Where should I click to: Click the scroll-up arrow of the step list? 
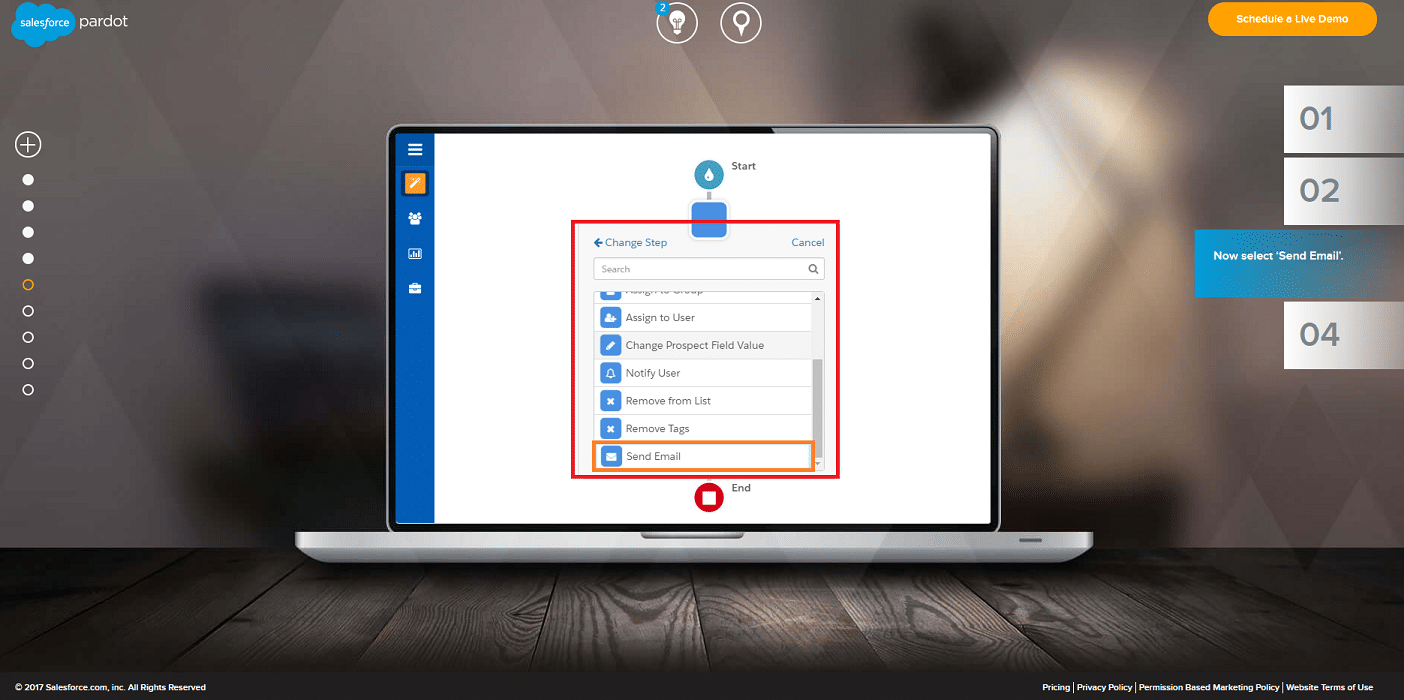[x=819, y=298]
